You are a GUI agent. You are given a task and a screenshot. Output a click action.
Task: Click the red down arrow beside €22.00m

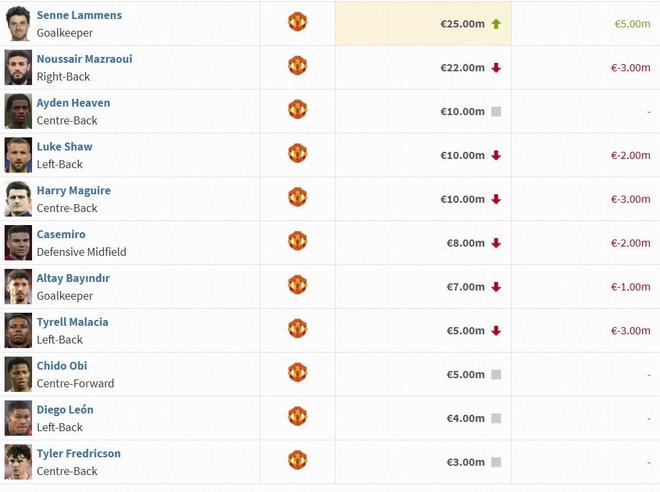pos(496,68)
